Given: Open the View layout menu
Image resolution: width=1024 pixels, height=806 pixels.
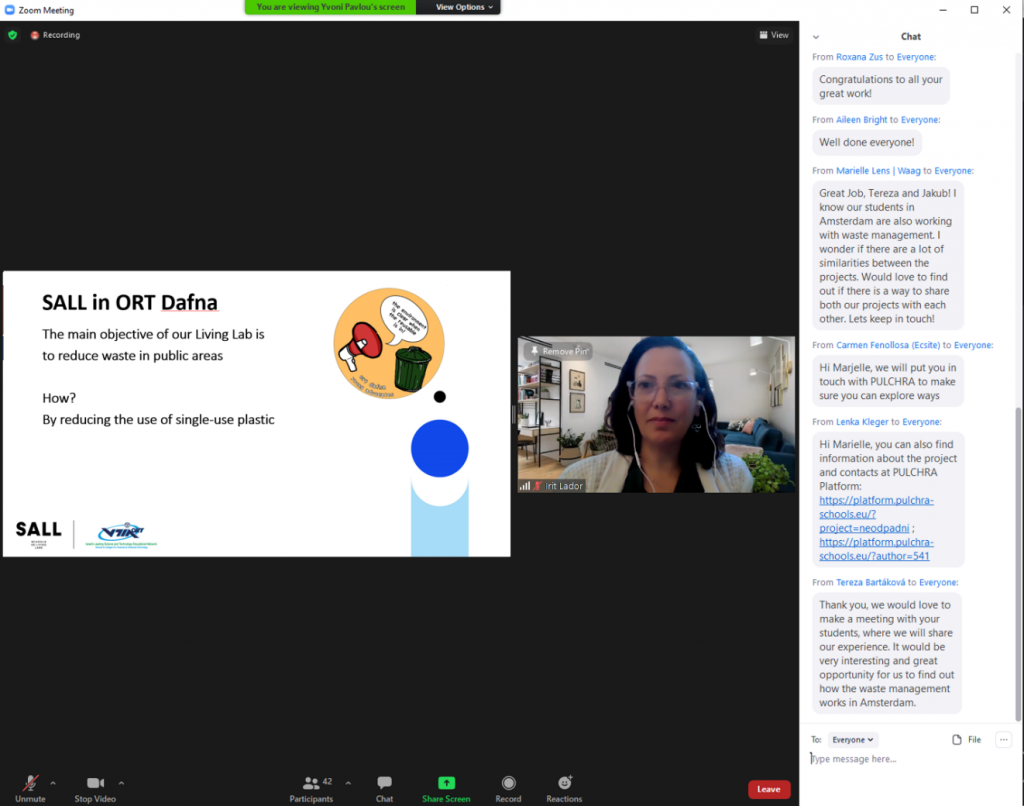Looking at the screenshot, I should 774,35.
